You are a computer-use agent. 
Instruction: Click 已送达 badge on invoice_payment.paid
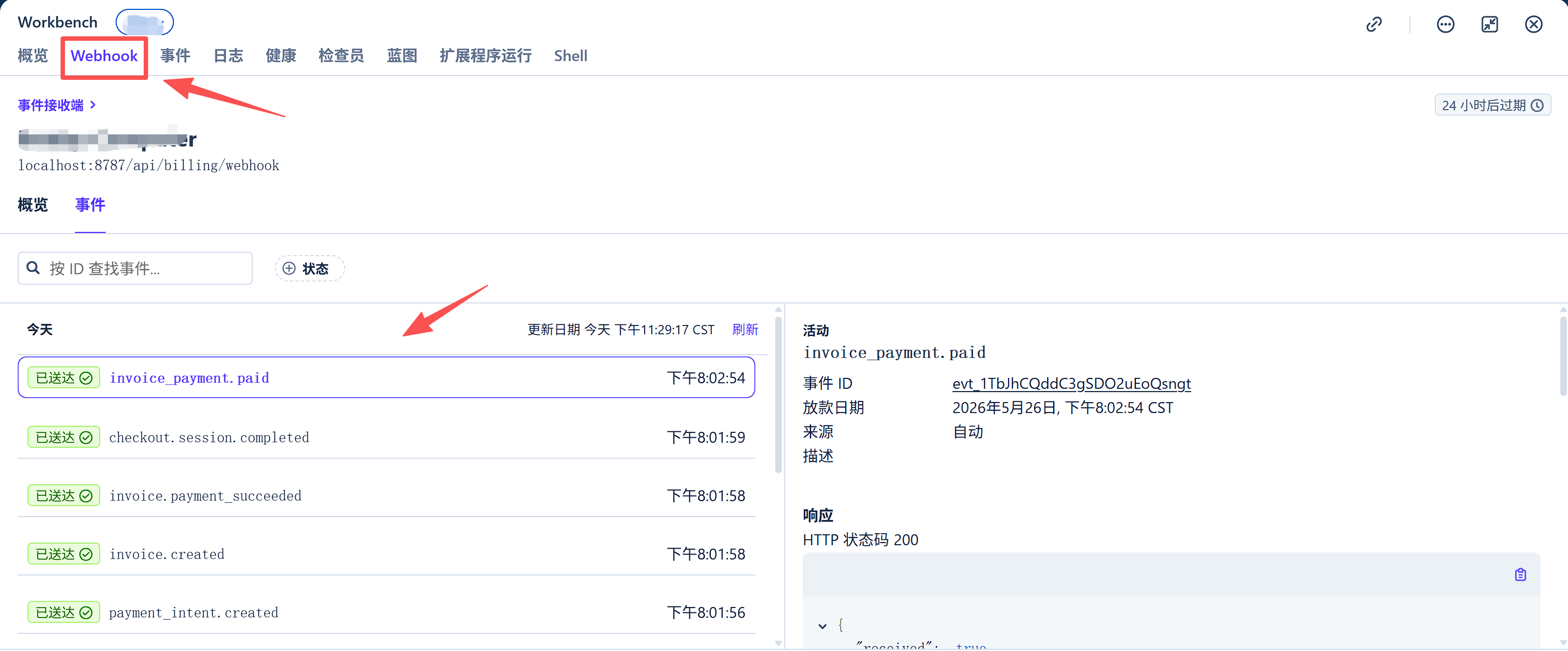pyautogui.click(x=64, y=378)
